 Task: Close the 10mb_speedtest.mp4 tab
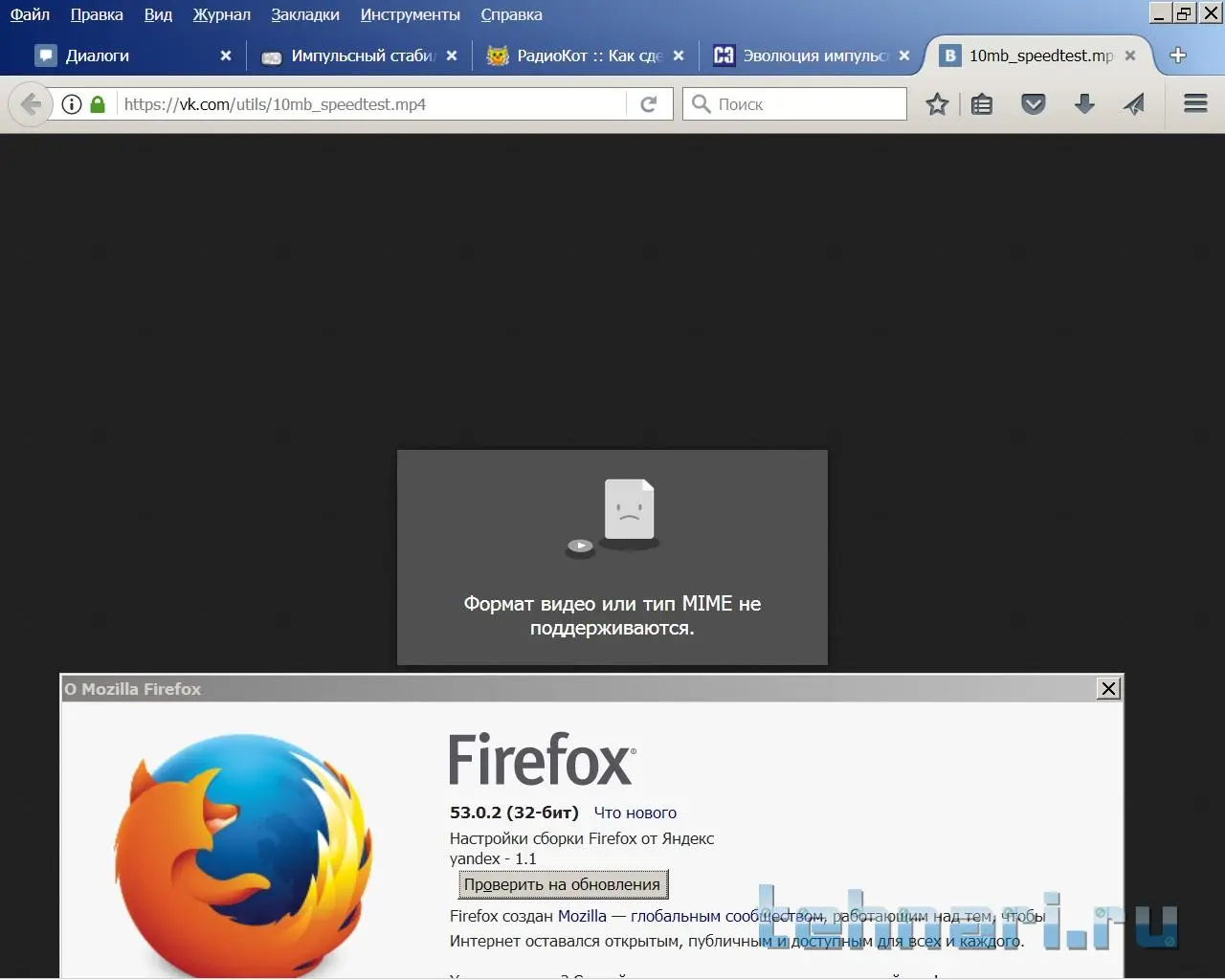[x=1130, y=56]
